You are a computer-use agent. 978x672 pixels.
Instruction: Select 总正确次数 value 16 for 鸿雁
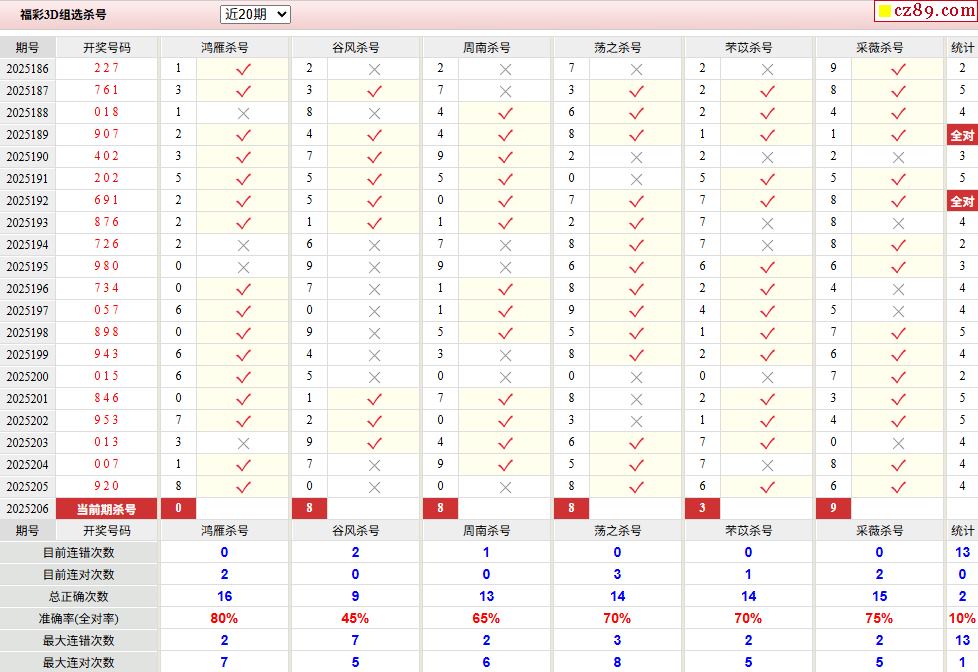(x=225, y=597)
